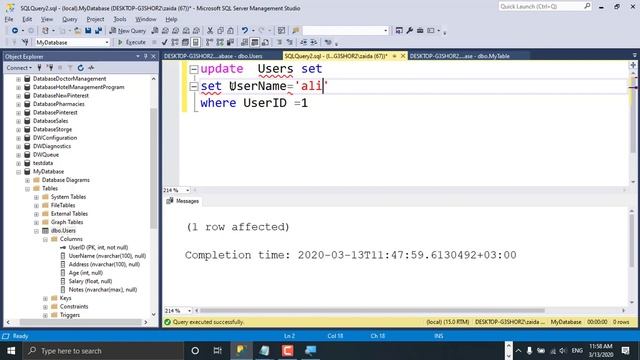Expand the Keys folder

45,298
